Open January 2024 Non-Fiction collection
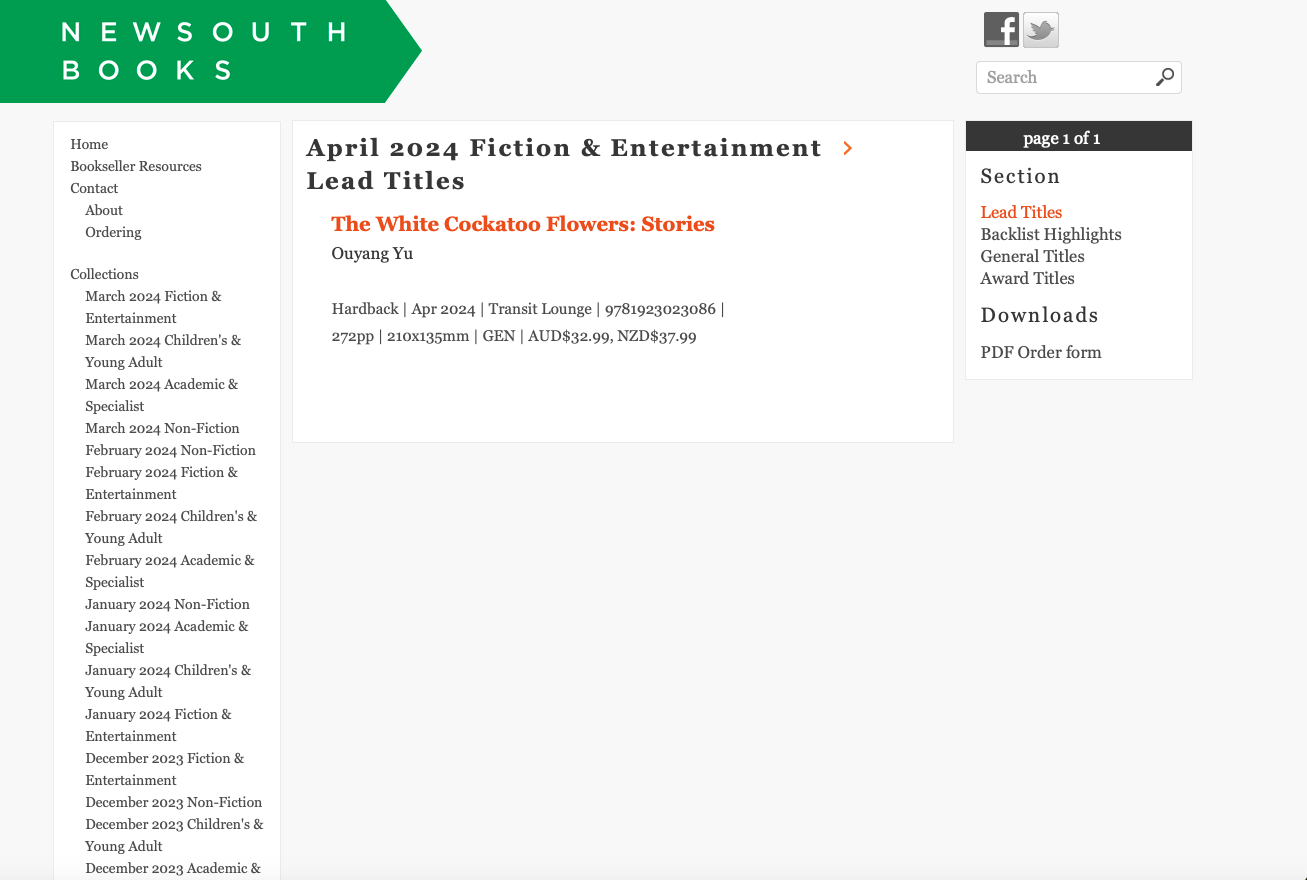This screenshot has width=1307, height=880. click(167, 604)
